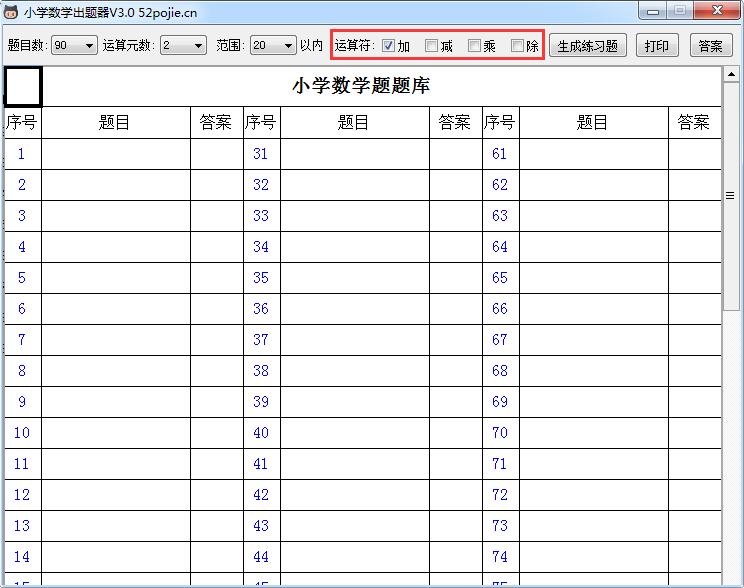Screen dimensions: 744x588
Task: Click the 小学数学题题库 title header cell
Action: 361,87
